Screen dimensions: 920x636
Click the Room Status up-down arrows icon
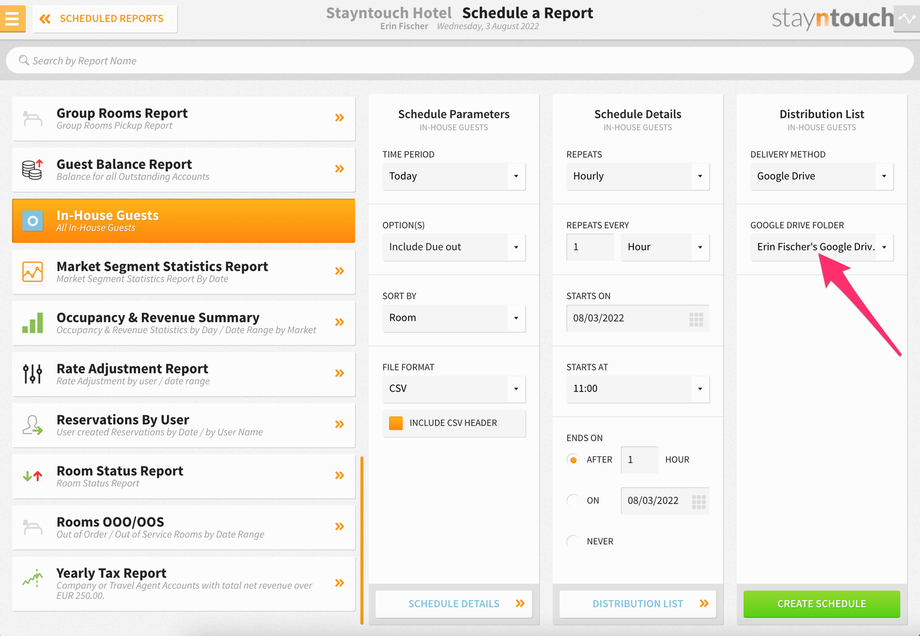(32, 476)
